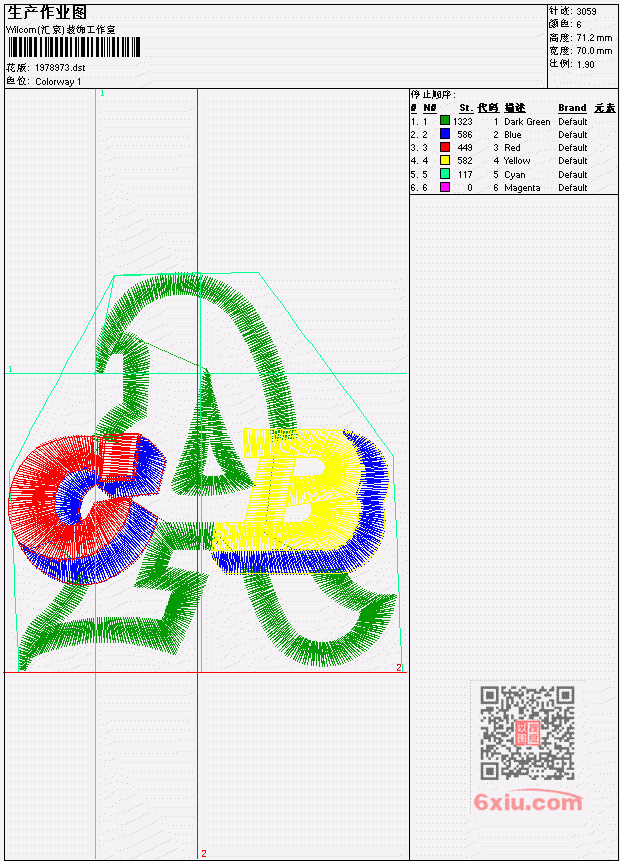
Task: Click the Yellow color swatch
Action: (x=445, y=160)
